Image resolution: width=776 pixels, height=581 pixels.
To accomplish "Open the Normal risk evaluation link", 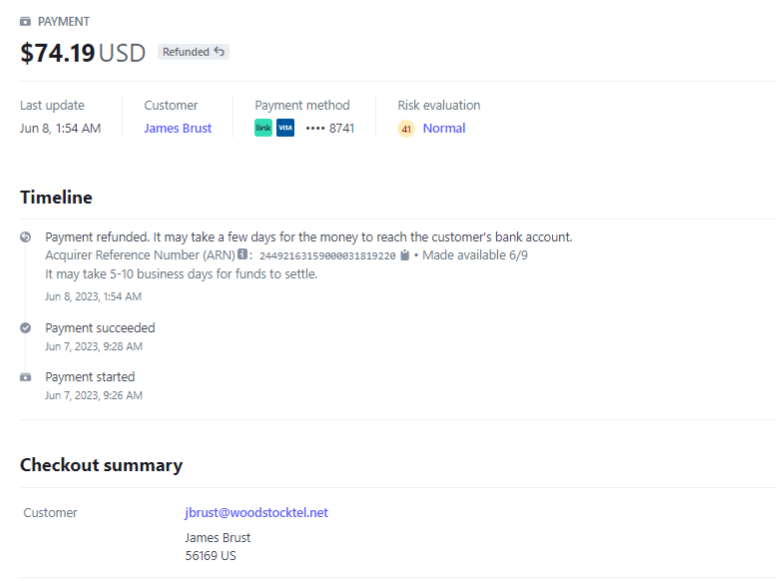I will coord(443,128).
